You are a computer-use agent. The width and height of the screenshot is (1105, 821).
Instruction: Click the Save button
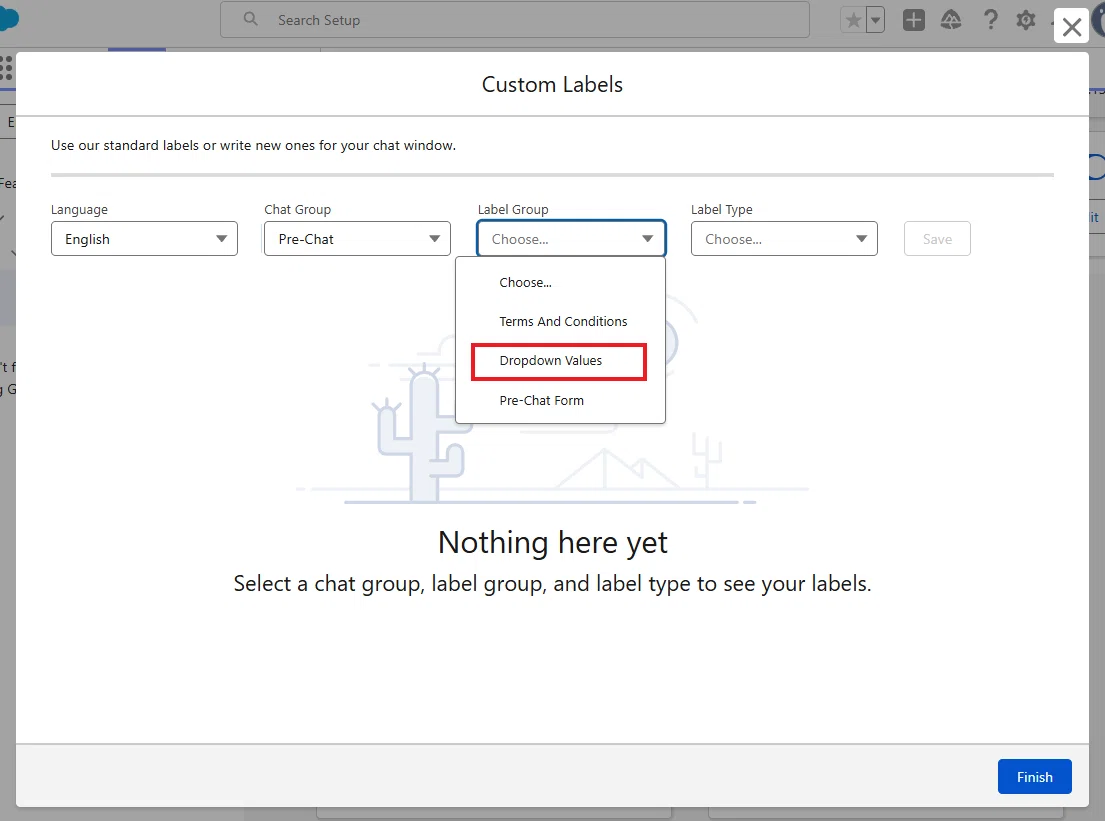(x=937, y=239)
